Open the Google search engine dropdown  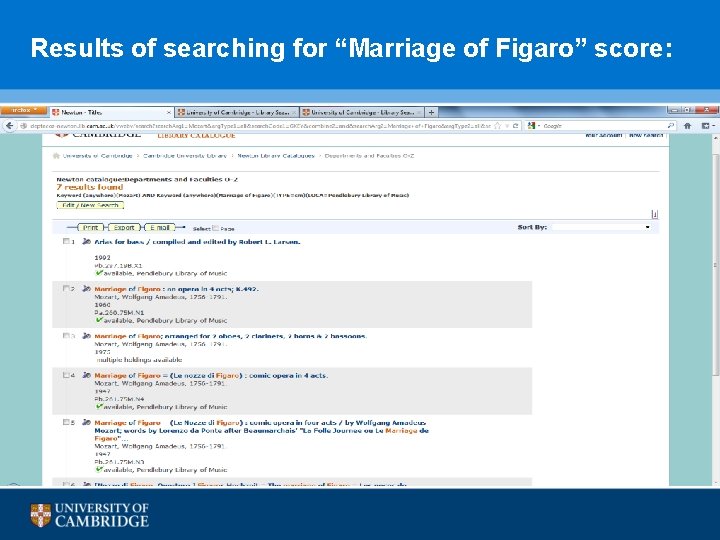[534, 126]
